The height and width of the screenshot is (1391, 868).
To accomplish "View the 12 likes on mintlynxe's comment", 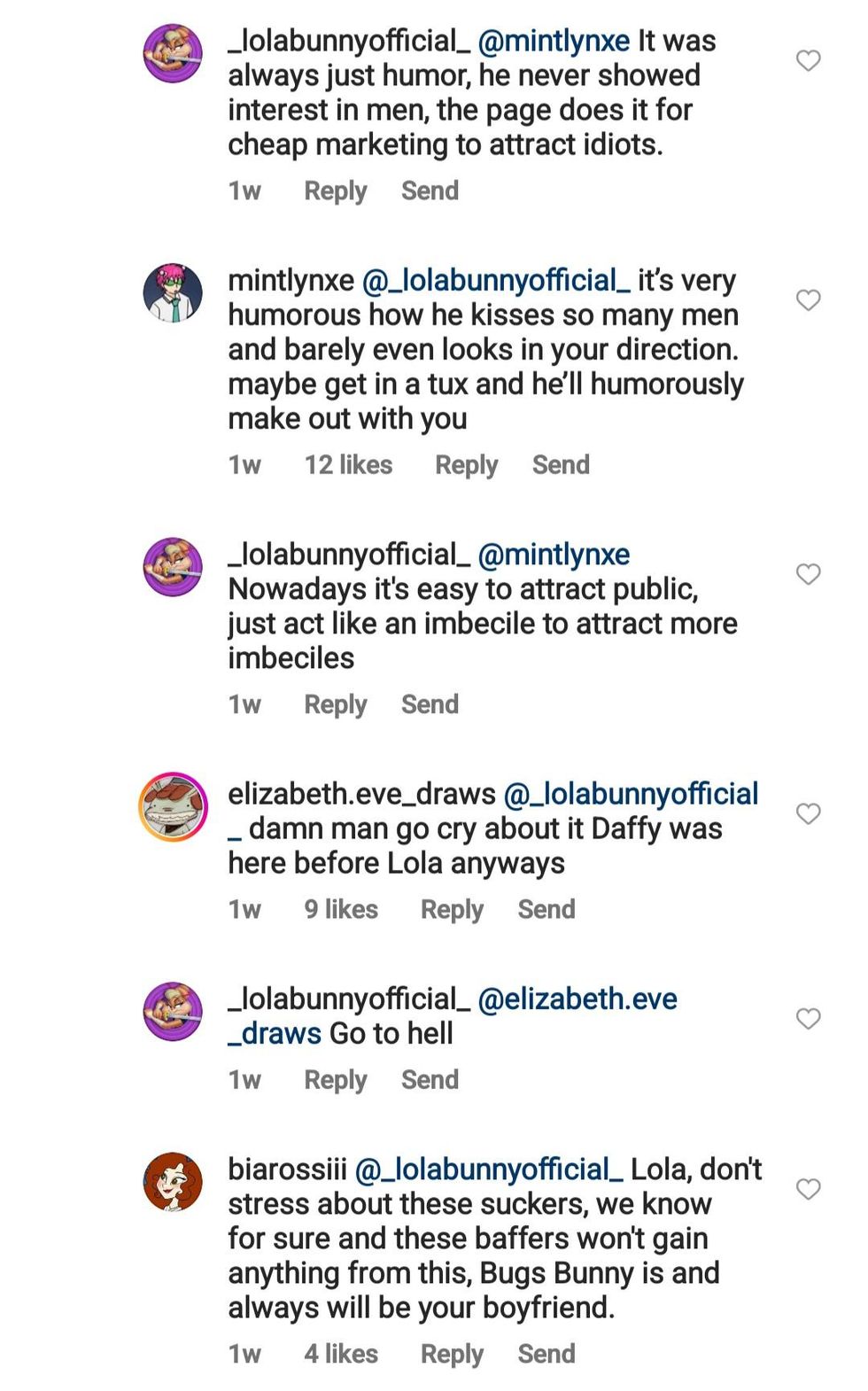I will click(348, 465).
